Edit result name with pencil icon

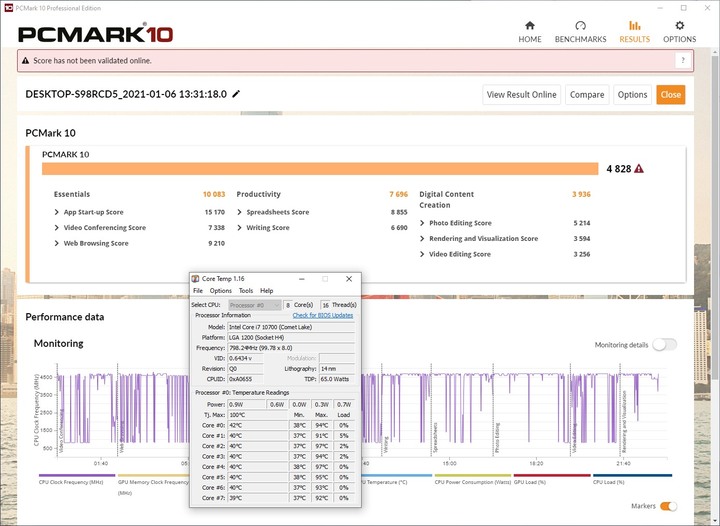tap(236, 94)
